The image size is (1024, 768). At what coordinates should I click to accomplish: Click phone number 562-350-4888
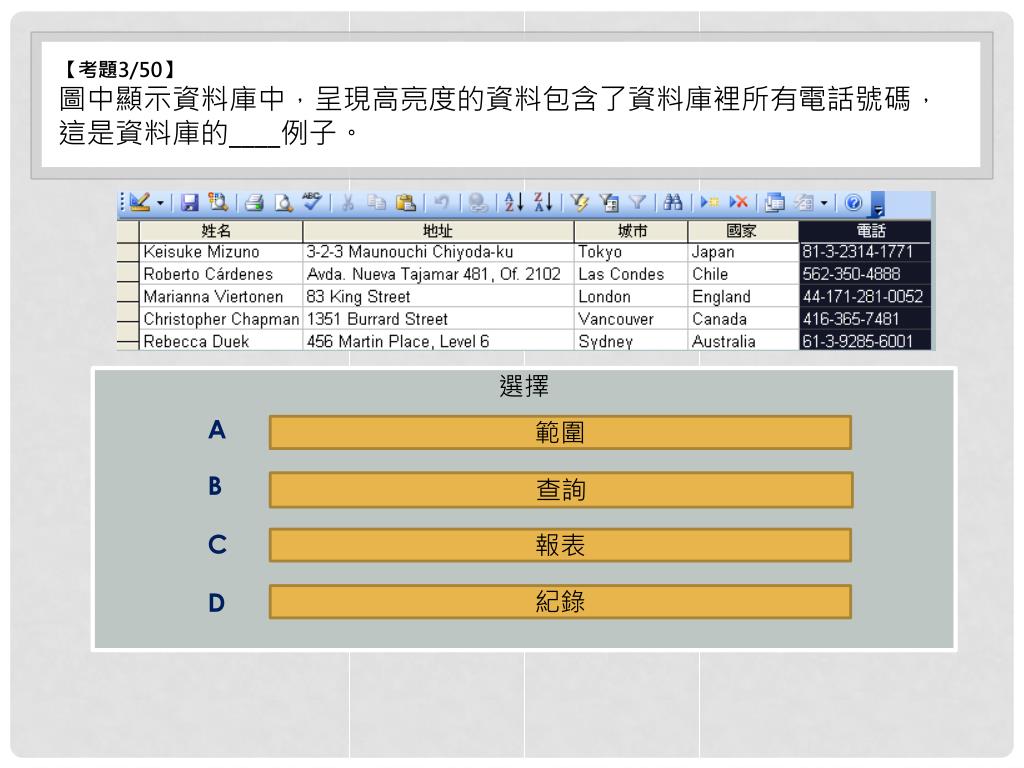[x=865, y=274]
